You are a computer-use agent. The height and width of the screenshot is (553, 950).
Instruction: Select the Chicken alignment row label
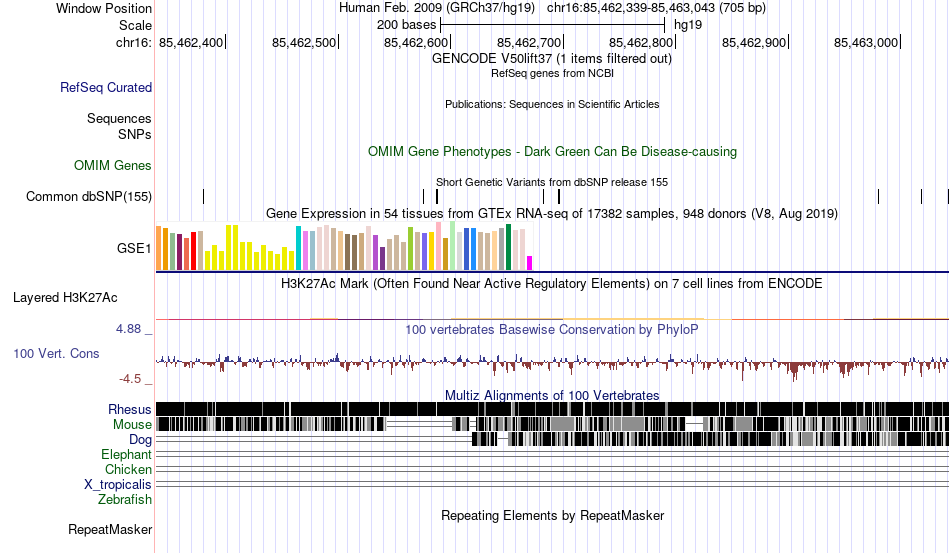(x=128, y=469)
